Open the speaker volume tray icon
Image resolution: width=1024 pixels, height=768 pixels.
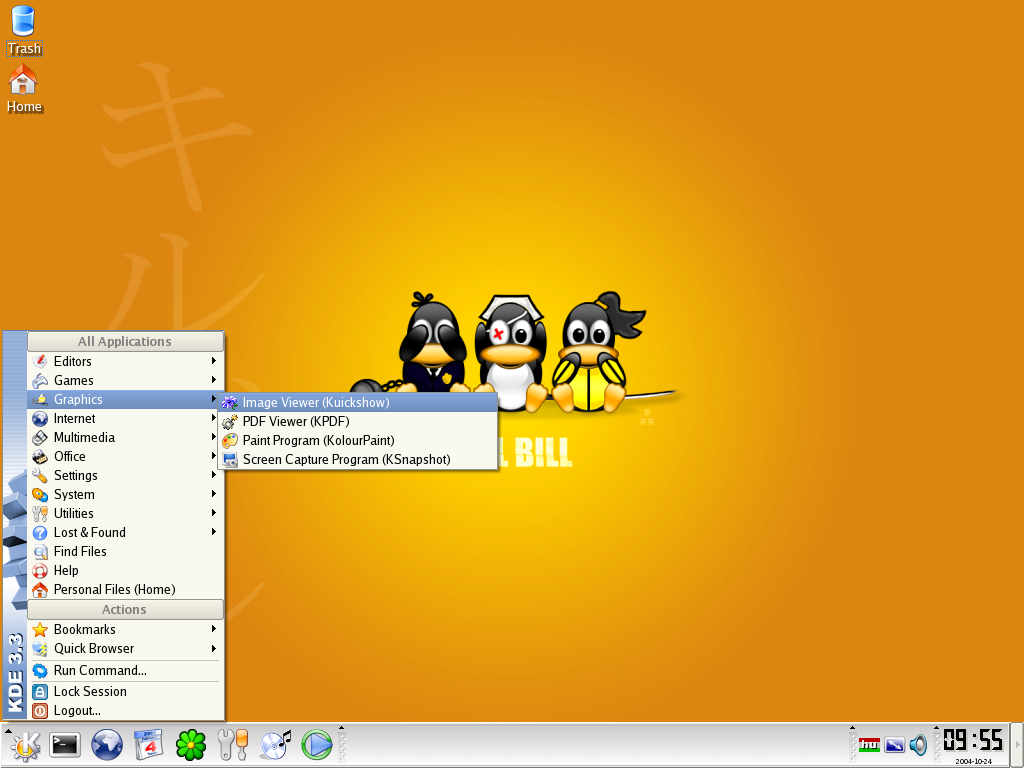(x=918, y=745)
